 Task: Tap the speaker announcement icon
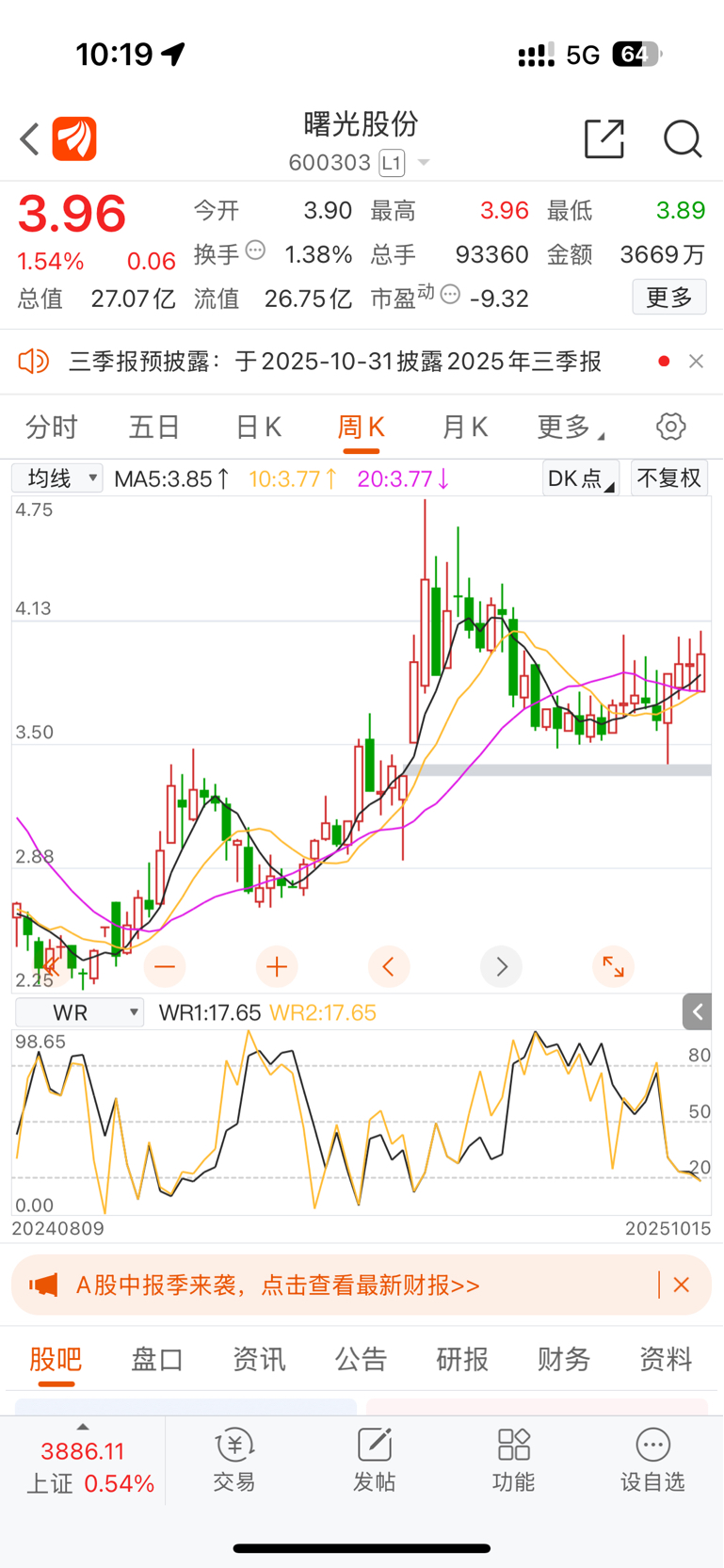click(x=33, y=361)
